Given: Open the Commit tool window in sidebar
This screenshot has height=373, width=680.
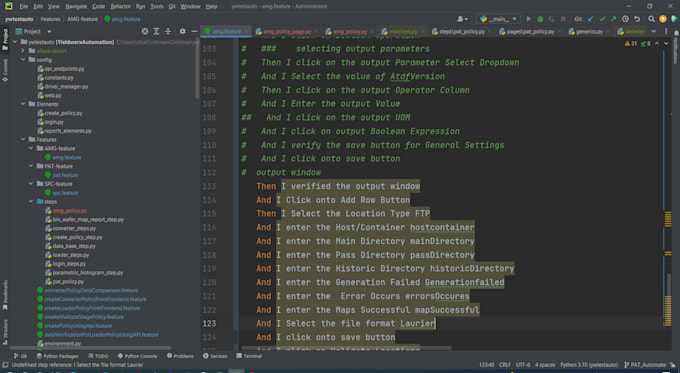Looking at the screenshot, I should coord(5,70).
